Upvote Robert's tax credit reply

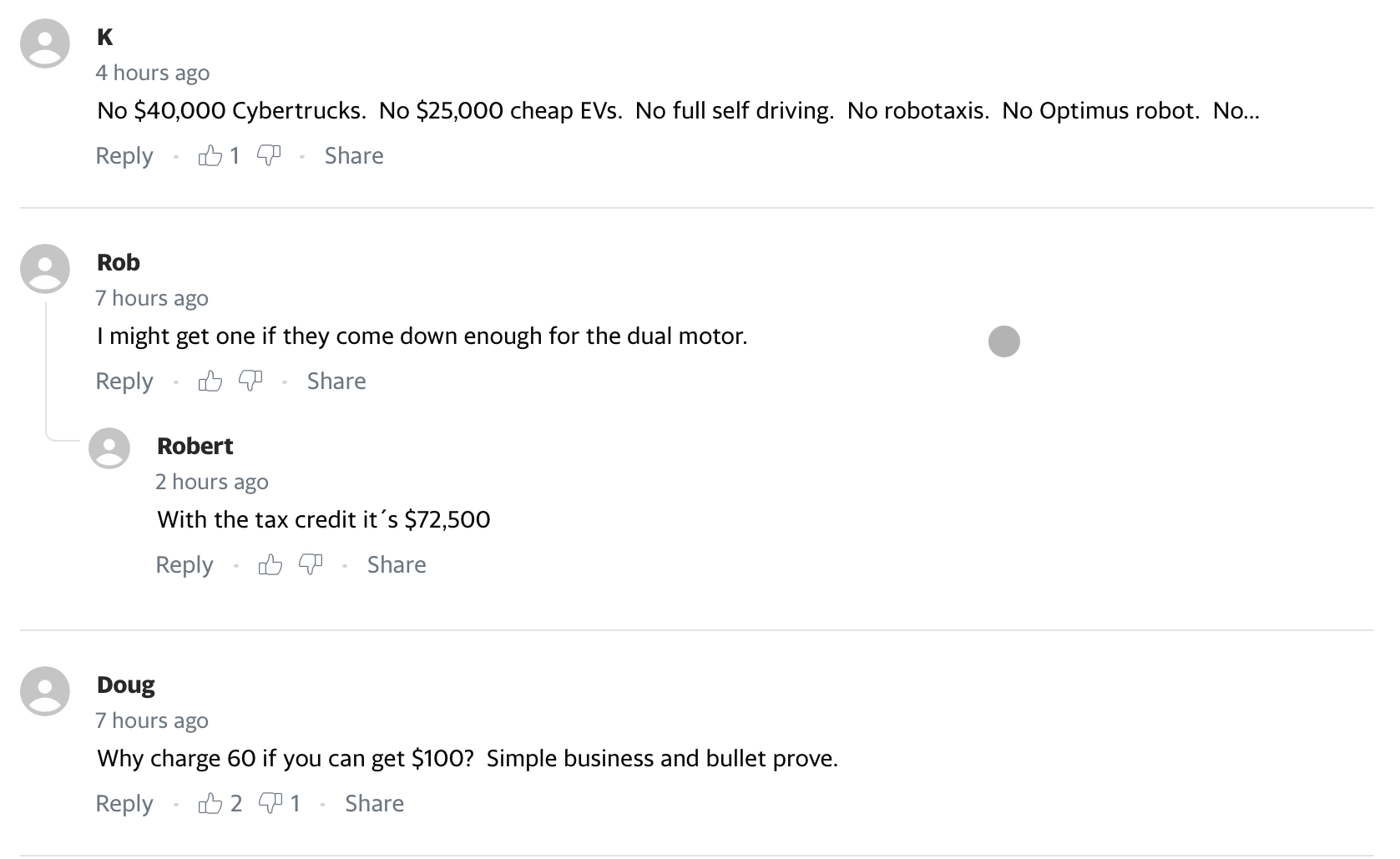[x=270, y=565]
